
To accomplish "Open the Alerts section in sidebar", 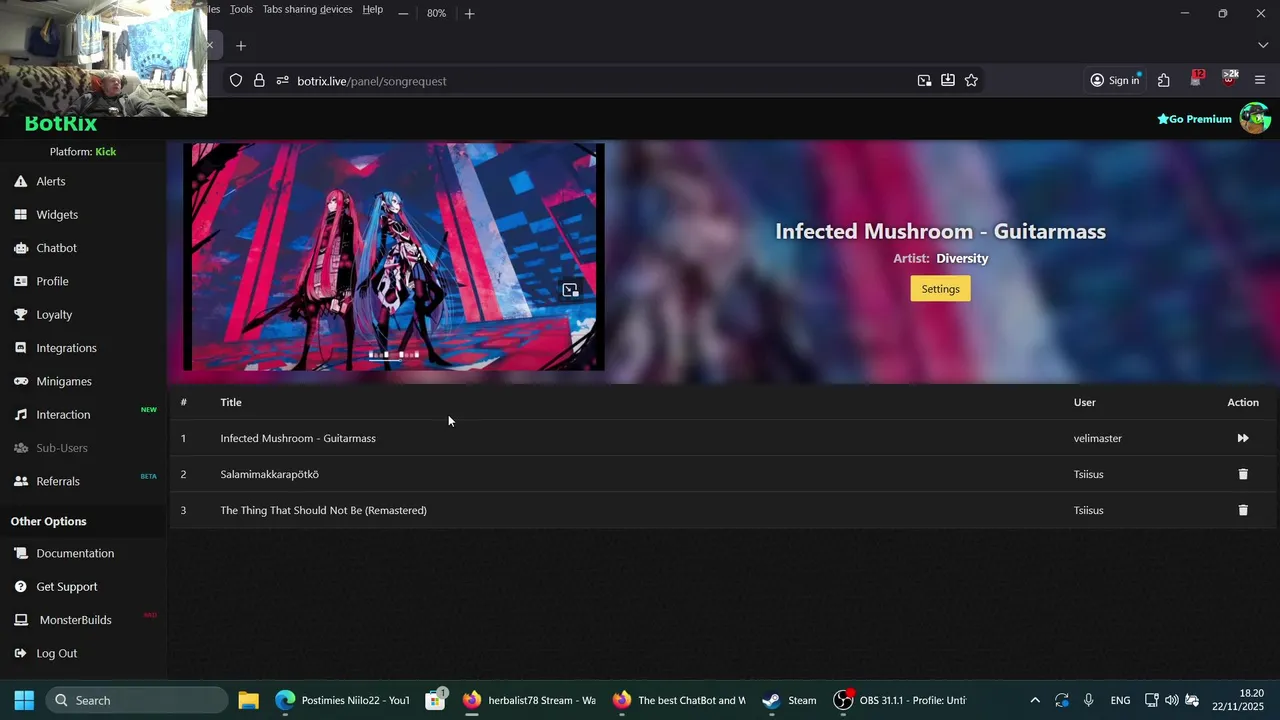I will tap(51, 181).
